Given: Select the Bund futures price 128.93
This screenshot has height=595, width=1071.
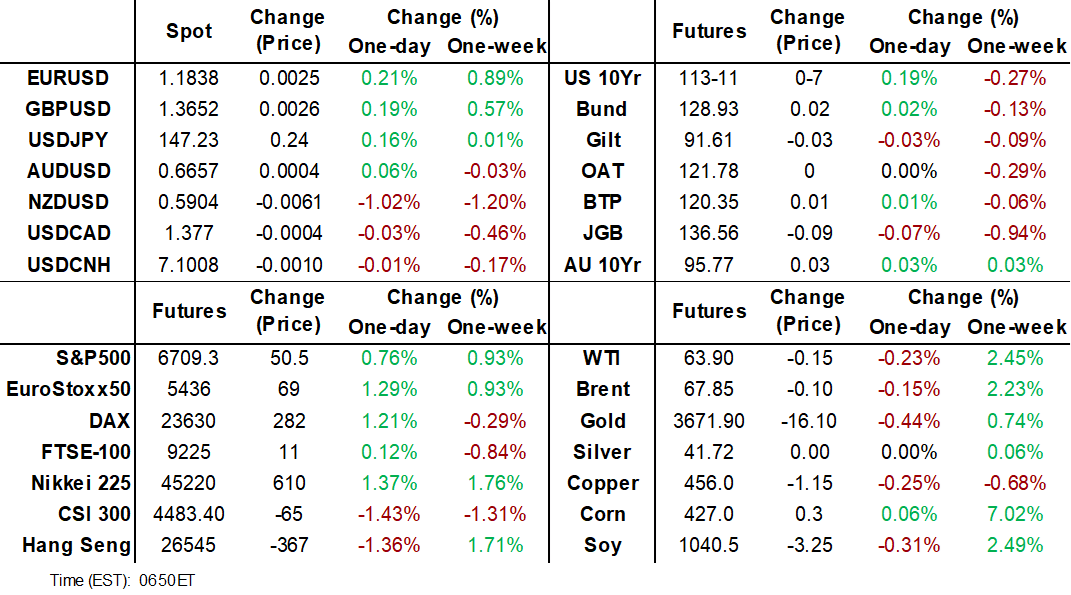Looking at the screenshot, I should [x=709, y=109].
